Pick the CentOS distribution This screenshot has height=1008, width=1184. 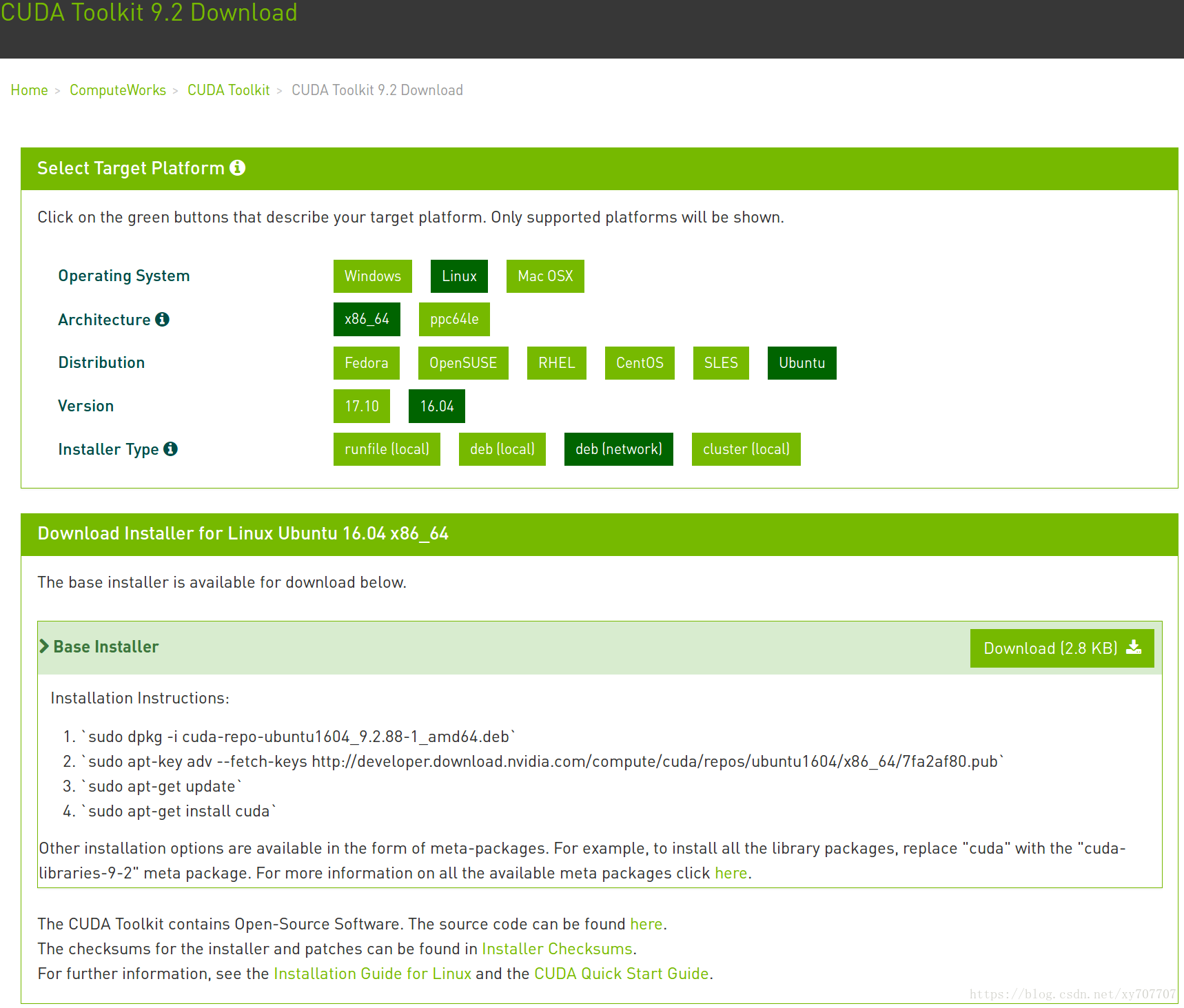pyautogui.click(x=640, y=363)
